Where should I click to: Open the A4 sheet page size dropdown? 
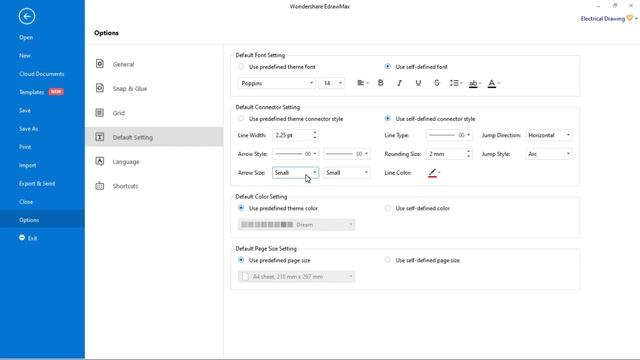(x=296, y=276)
